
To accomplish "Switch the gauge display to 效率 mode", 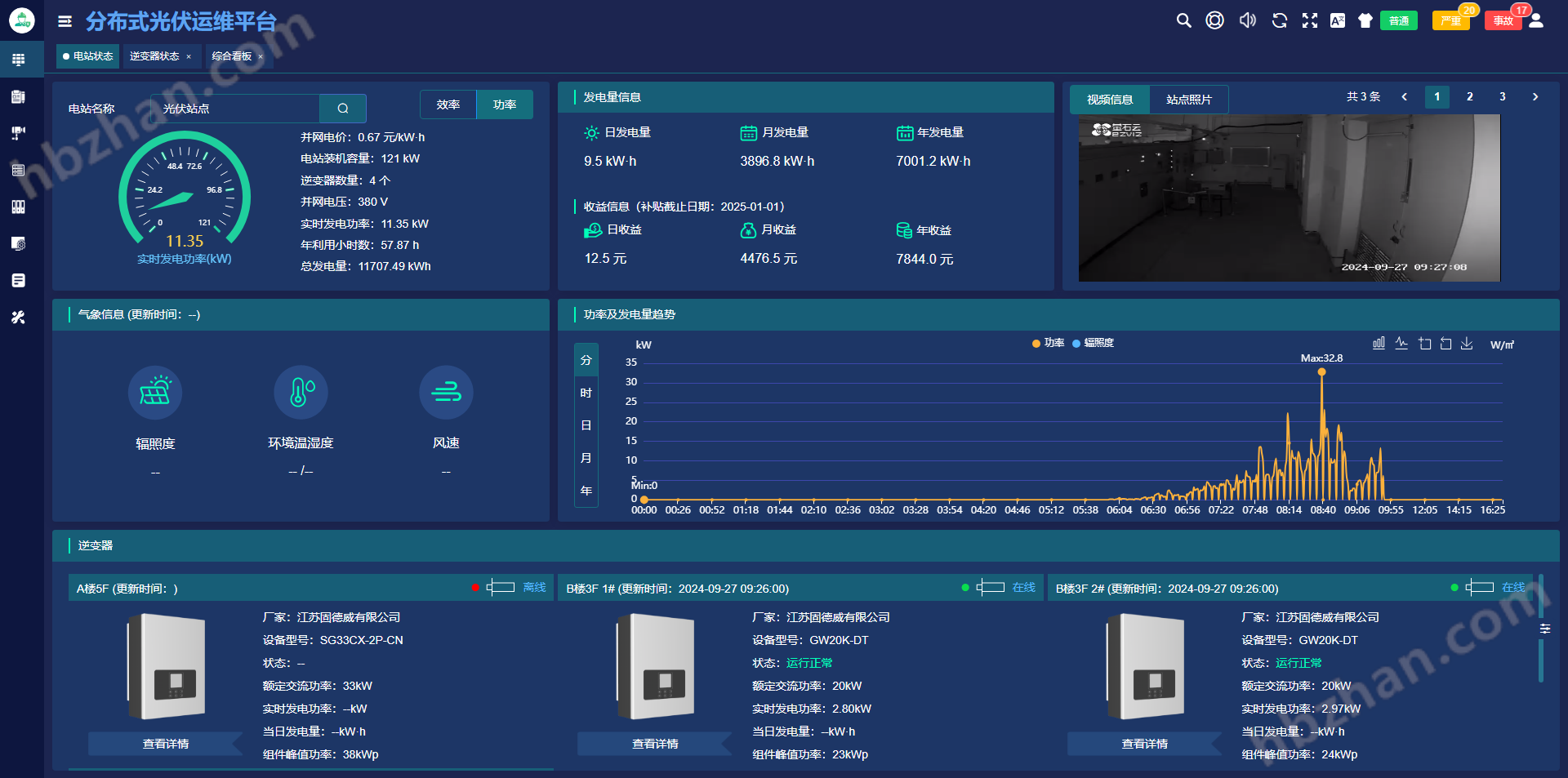I will pos(448,104).
